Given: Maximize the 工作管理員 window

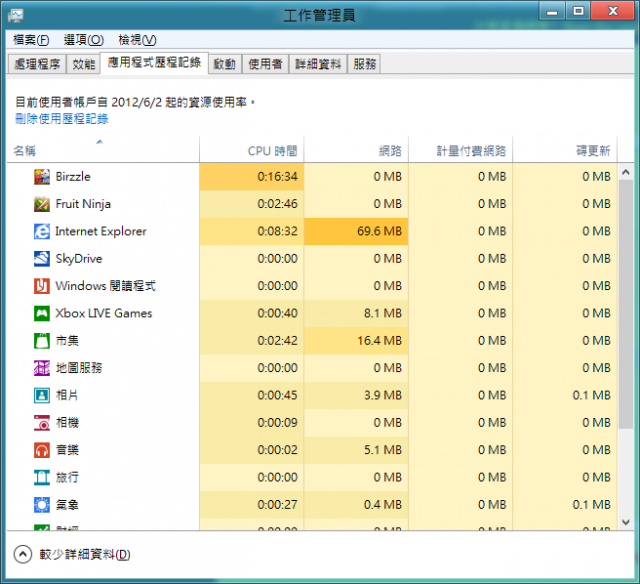Looking at the screenshot, I should (578, 11).
